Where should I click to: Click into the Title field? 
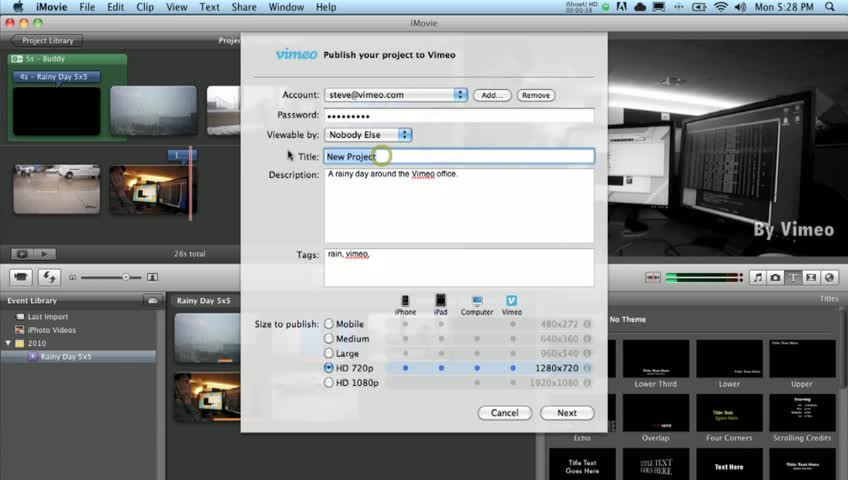click(459, 156)
